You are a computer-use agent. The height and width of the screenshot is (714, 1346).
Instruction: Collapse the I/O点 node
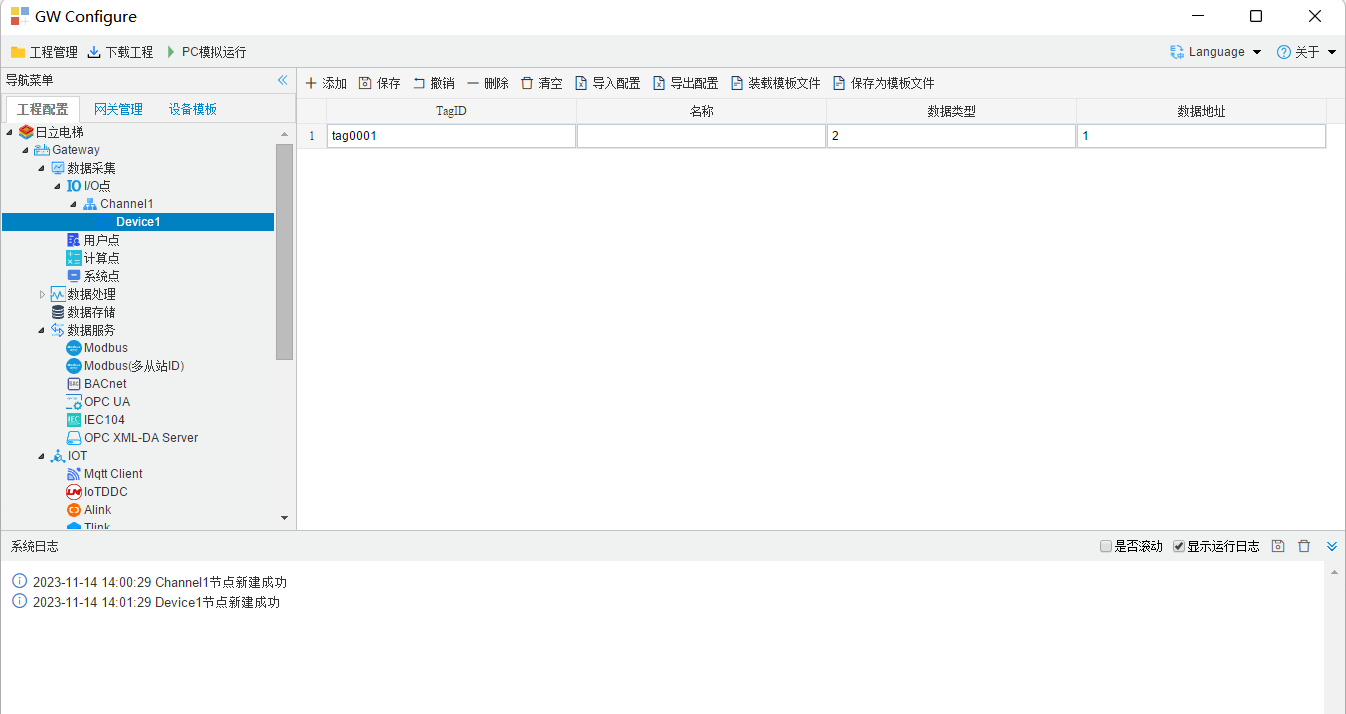[x=58, y=186]
